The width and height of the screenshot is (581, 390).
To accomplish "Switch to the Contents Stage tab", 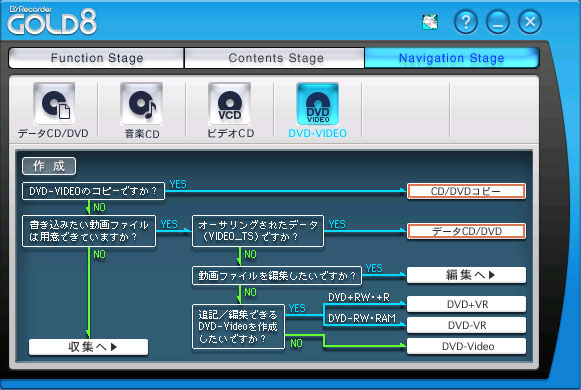I will 275,58.
